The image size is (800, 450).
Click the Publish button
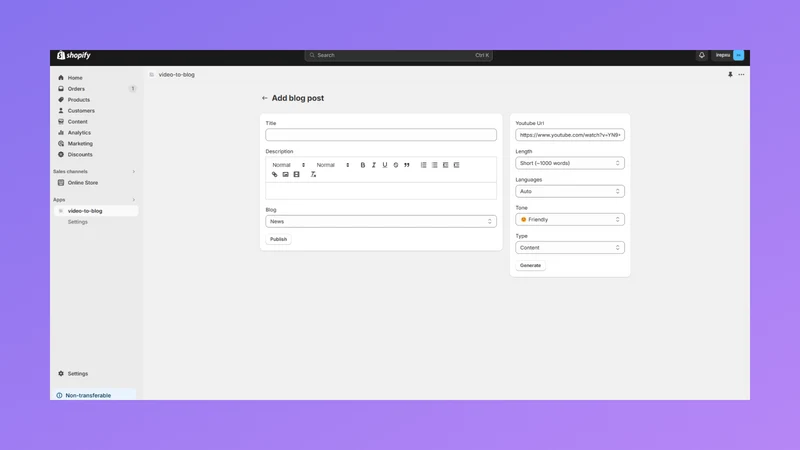[x=278, y=239]
